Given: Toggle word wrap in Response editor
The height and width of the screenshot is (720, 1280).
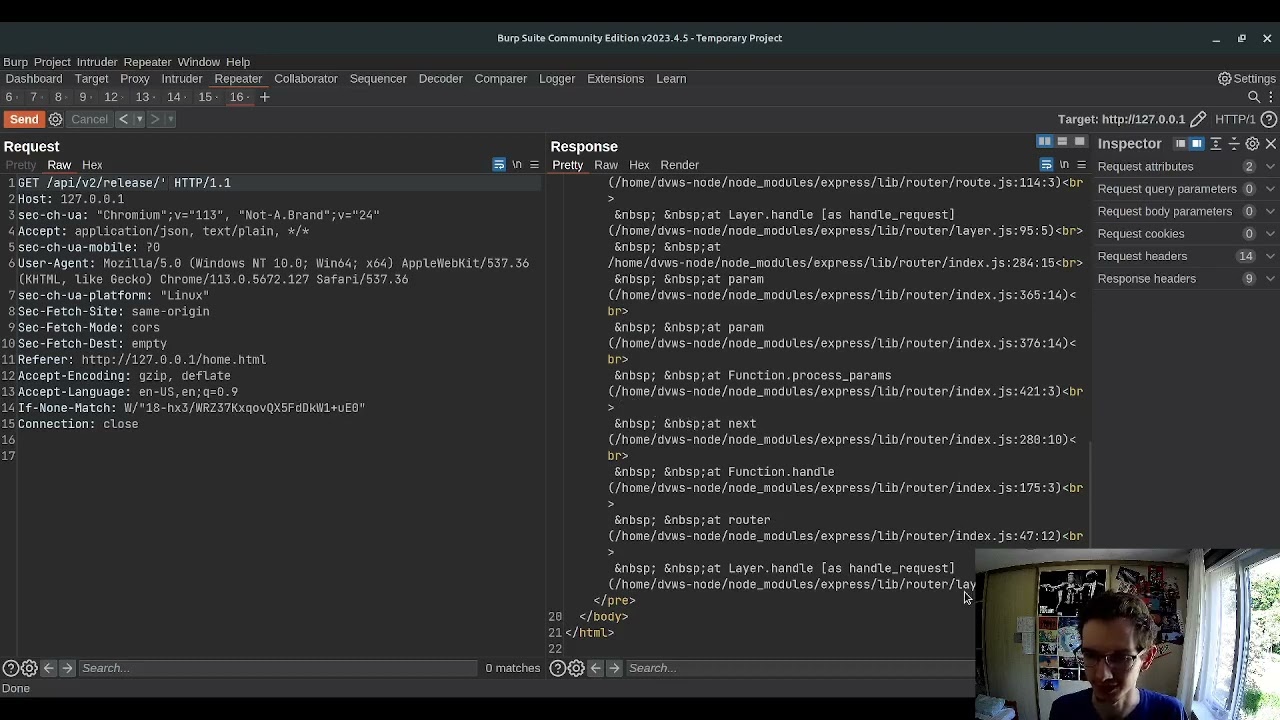Looking at the screenshot, I should pos(1046,165).
